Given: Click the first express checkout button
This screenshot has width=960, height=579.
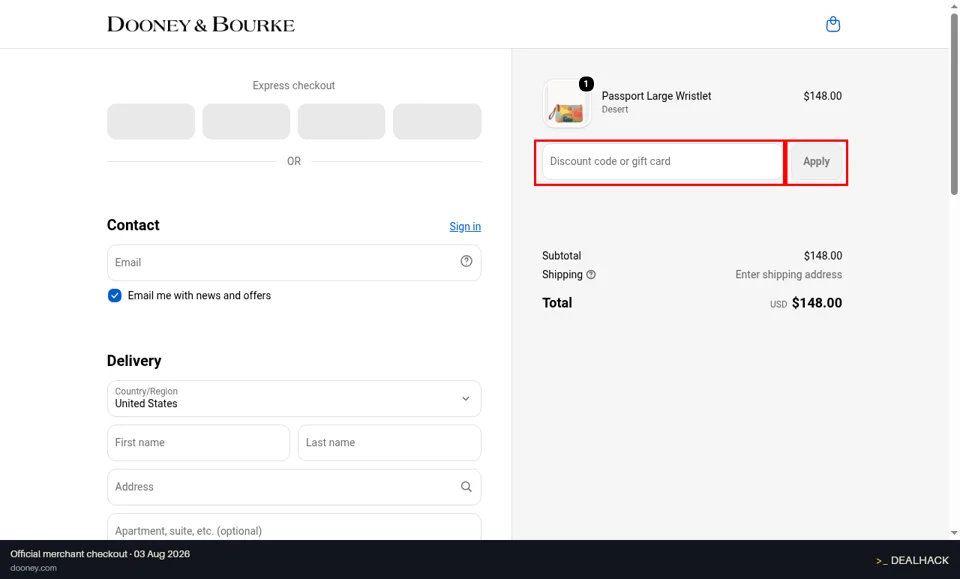Looking at the screenshot, I should tap(151, 121).
